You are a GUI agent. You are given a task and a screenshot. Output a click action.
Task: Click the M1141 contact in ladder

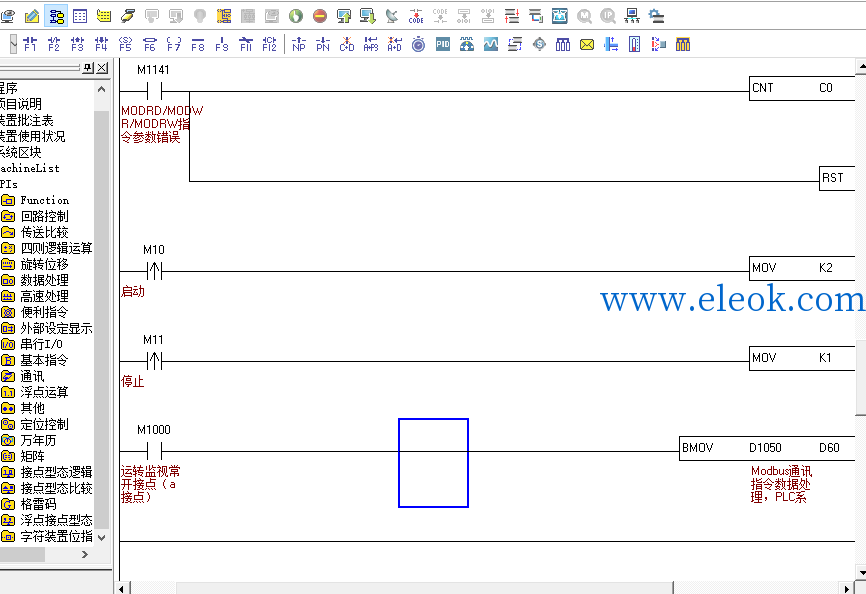coord(154,91)
